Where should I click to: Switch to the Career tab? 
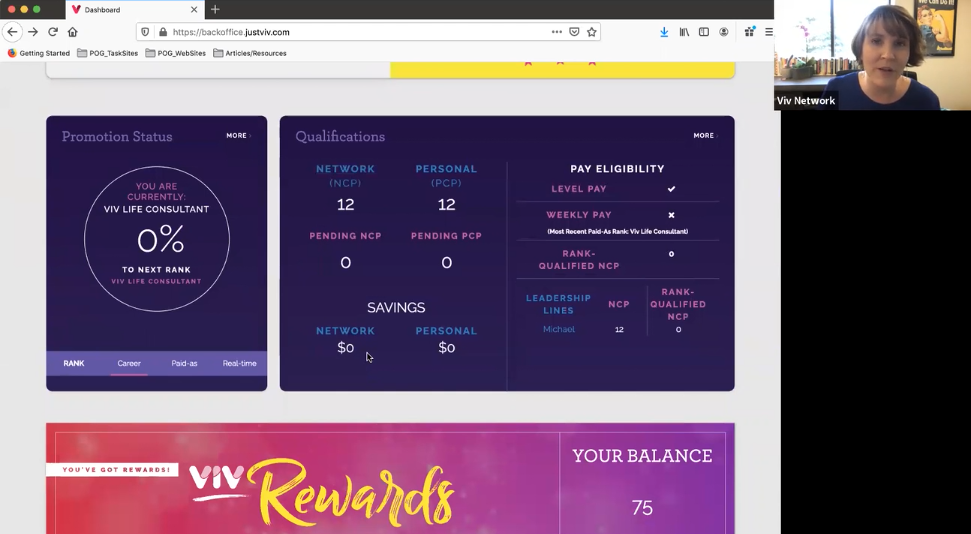click(x=129, y=364)
